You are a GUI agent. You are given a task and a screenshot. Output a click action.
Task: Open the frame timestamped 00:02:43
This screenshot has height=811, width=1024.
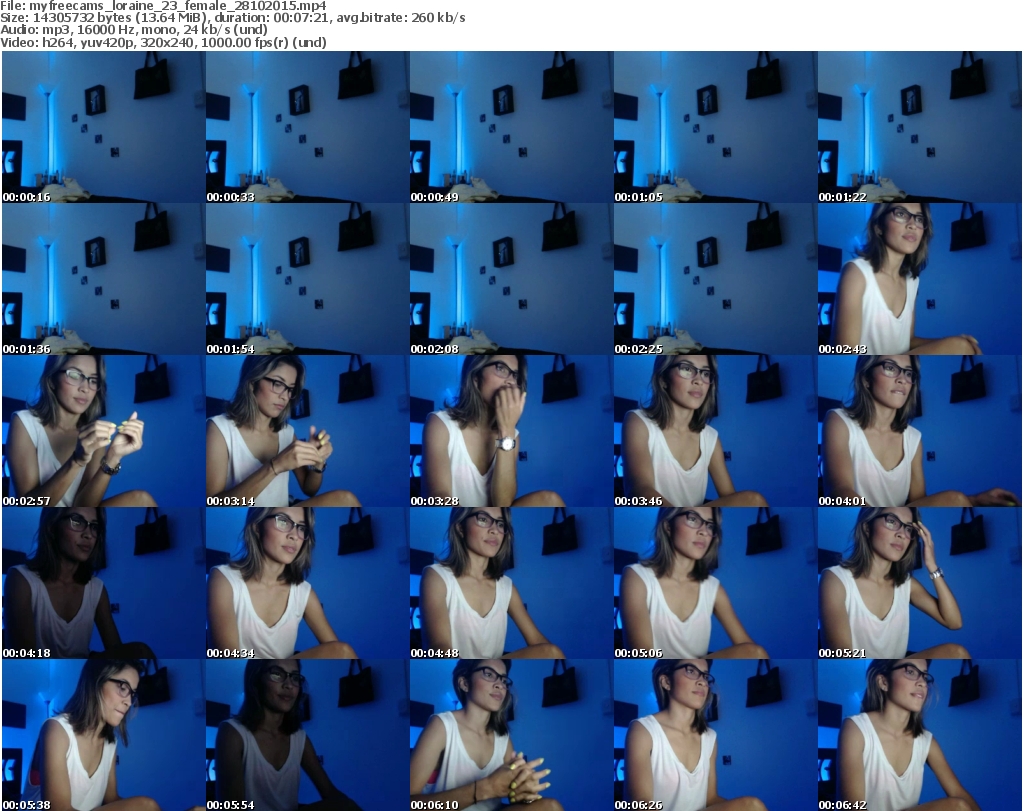coord(920,279)
